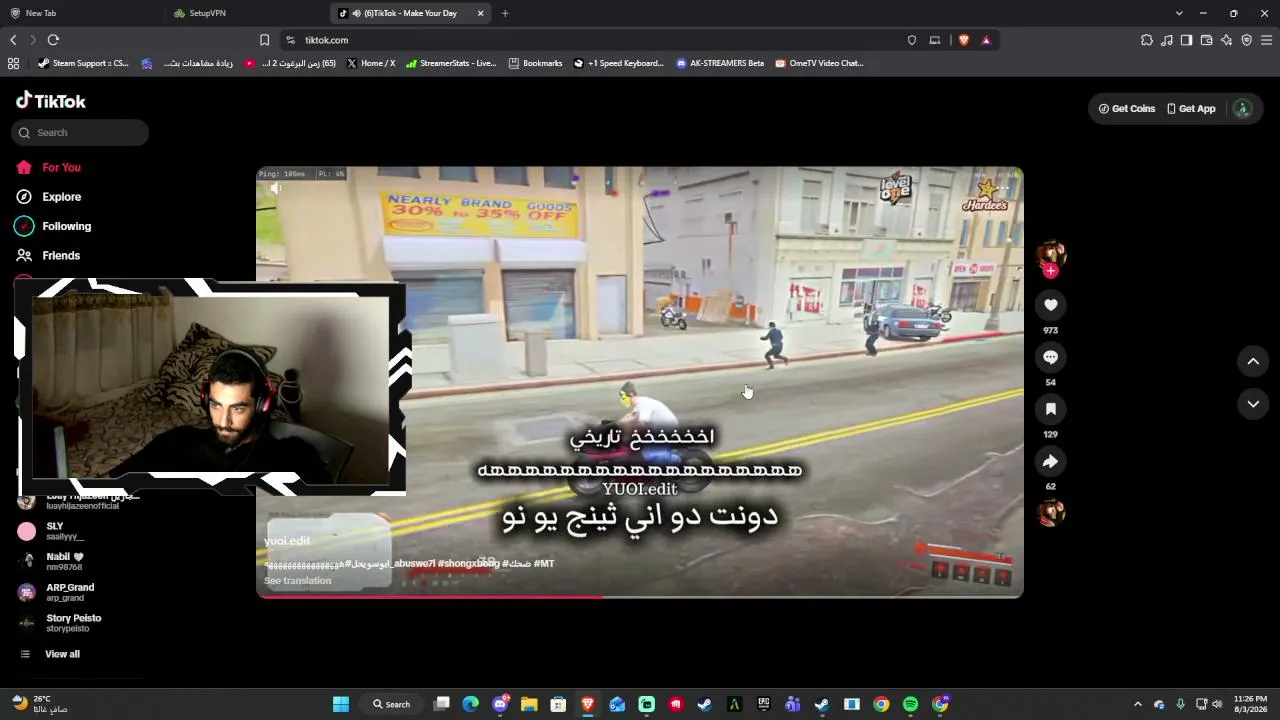Close the TikTok browser tab

[481, 13]
